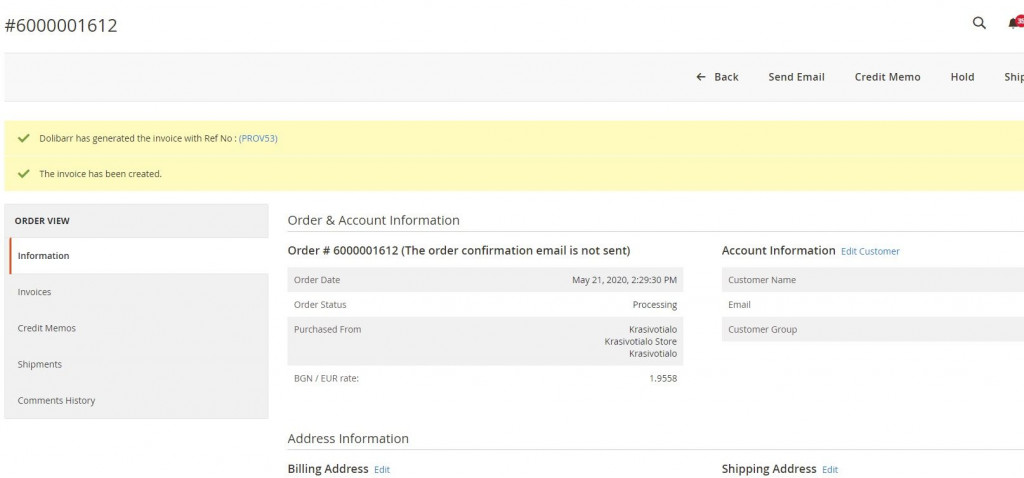Click the Edit Customer link
1024x478 pixels.
870,251
